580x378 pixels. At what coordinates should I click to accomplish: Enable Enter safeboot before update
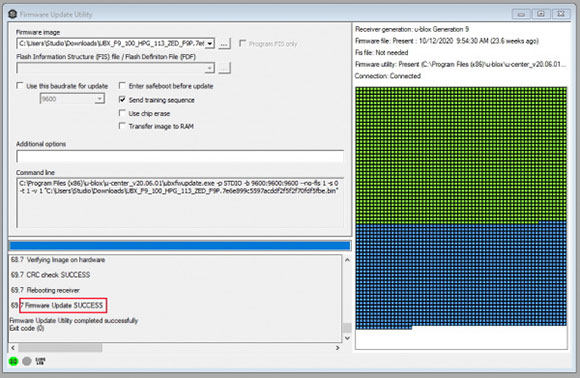122,86
